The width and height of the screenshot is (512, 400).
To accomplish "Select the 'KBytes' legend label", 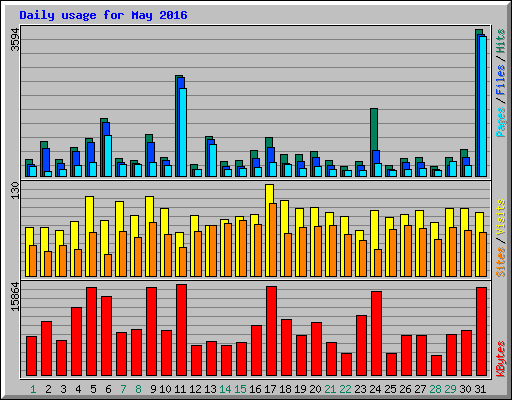I will [501, 359].
